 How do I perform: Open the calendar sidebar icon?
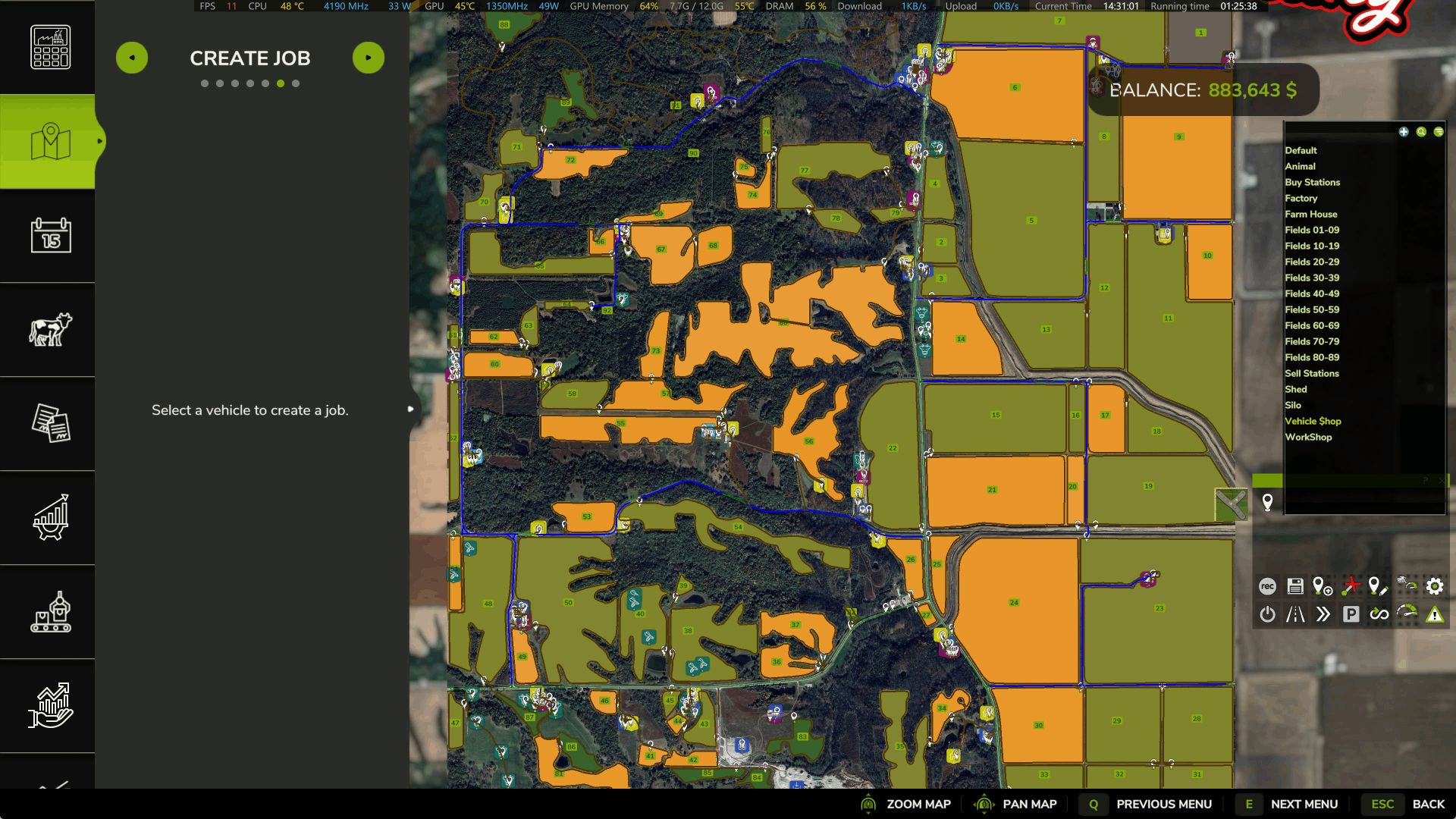click(x=50, y=235)
